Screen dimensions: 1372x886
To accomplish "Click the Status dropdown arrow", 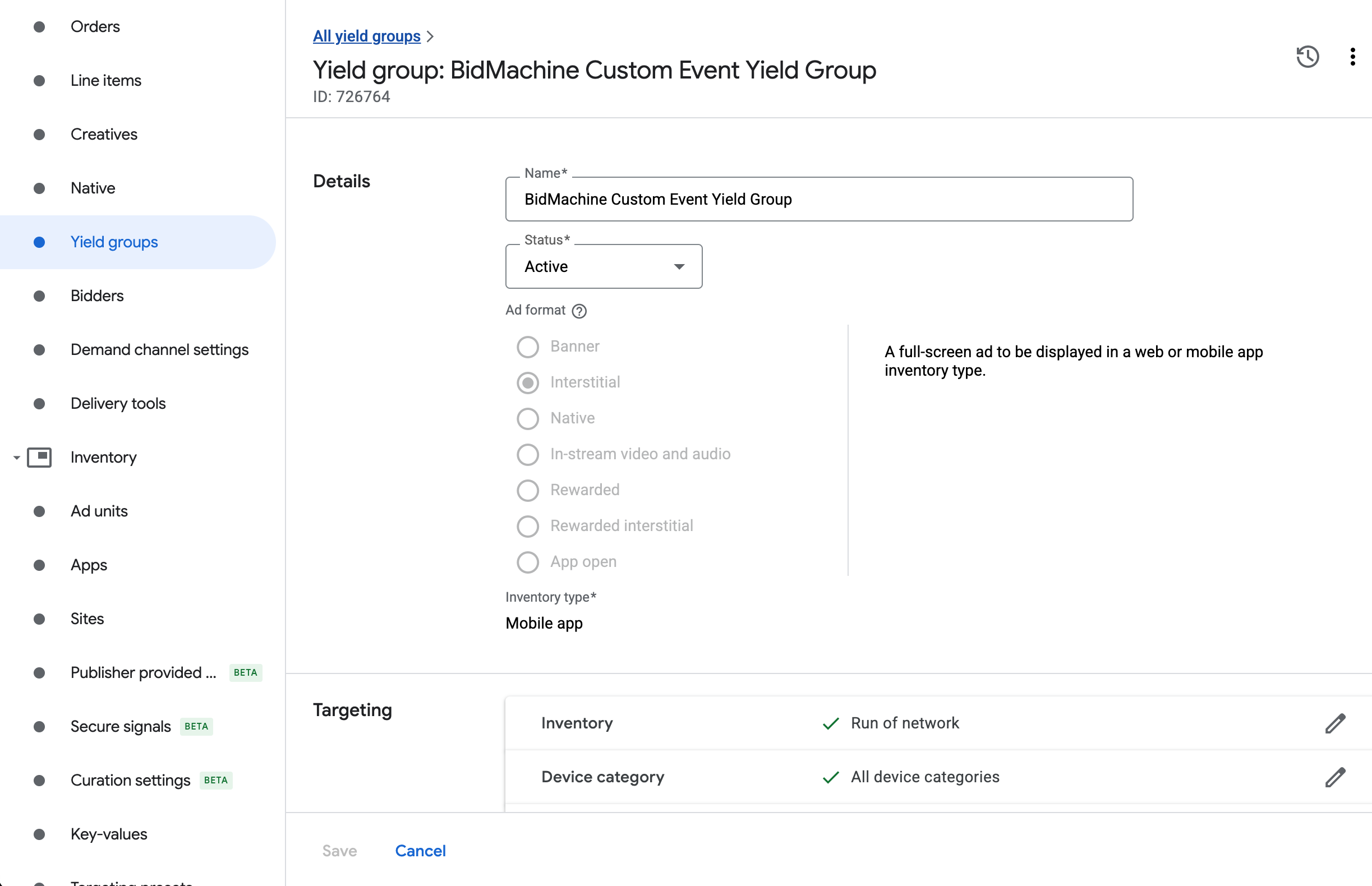I will point(679,266).
